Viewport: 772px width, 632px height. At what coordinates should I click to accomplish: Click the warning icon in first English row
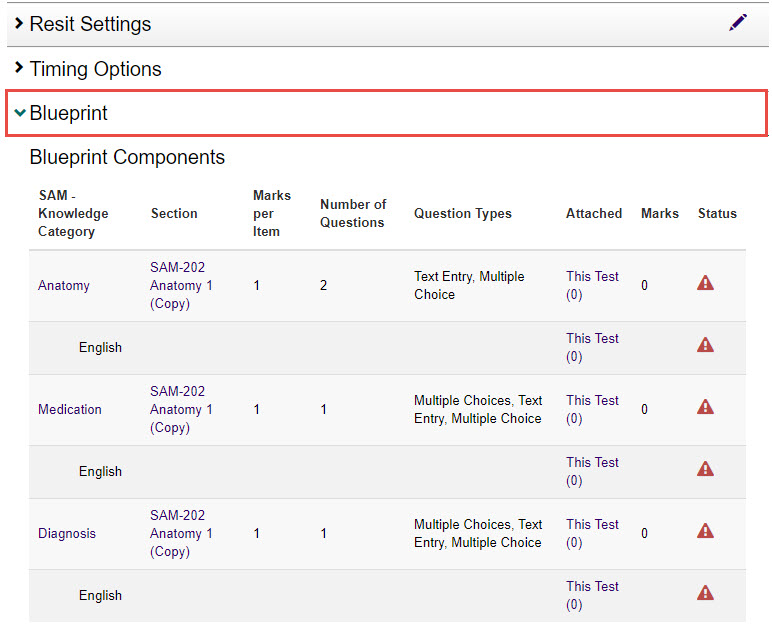(x=705, y=345)
